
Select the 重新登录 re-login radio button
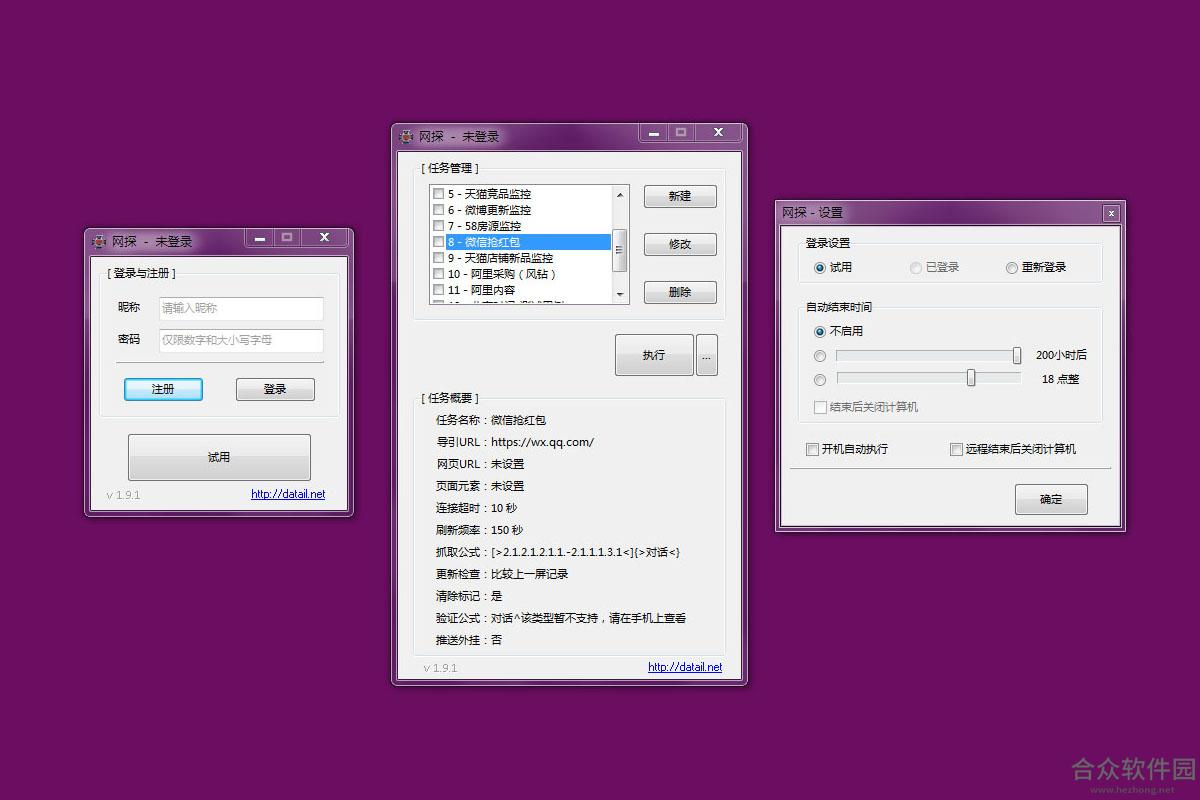[1012, 268]
